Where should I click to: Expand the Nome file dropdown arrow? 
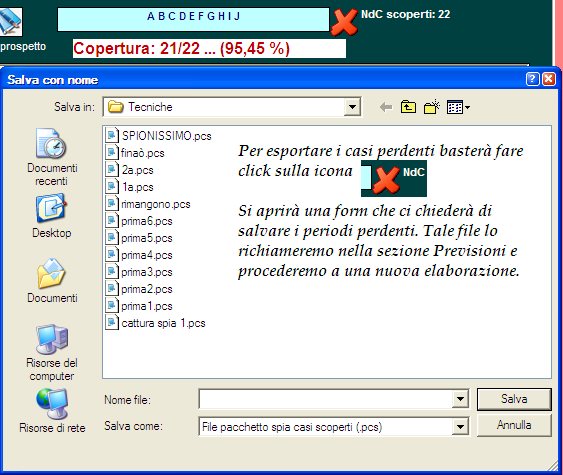click(460, 399)
